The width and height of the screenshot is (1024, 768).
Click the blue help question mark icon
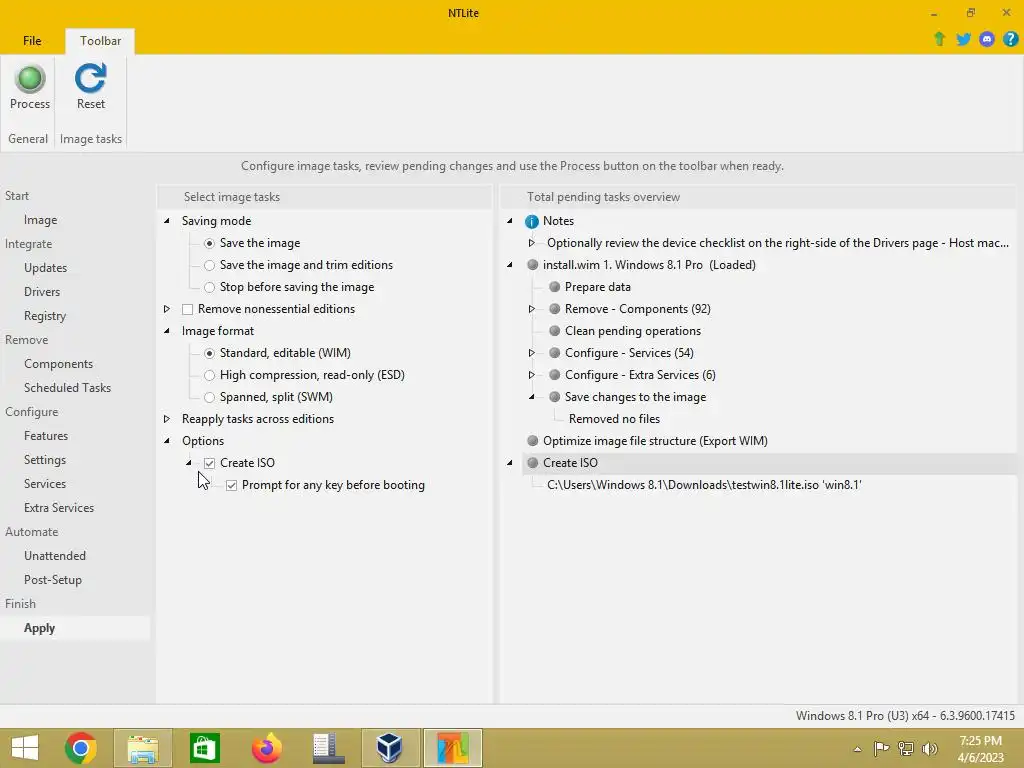1010,39
